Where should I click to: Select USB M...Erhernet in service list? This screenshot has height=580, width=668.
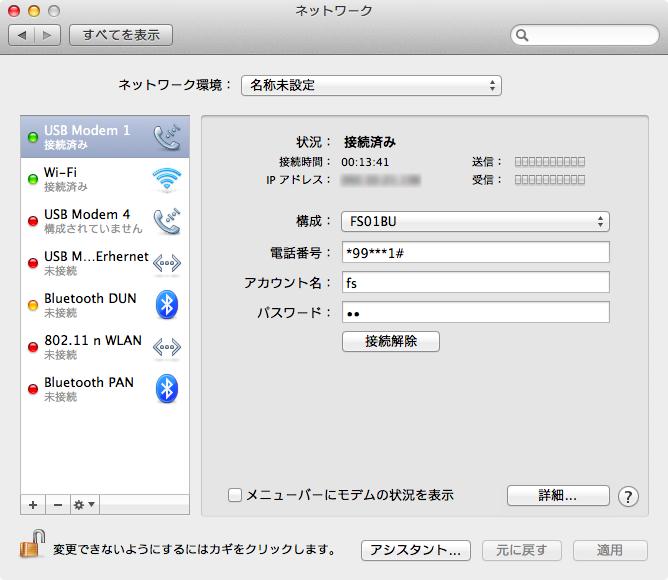105,263
